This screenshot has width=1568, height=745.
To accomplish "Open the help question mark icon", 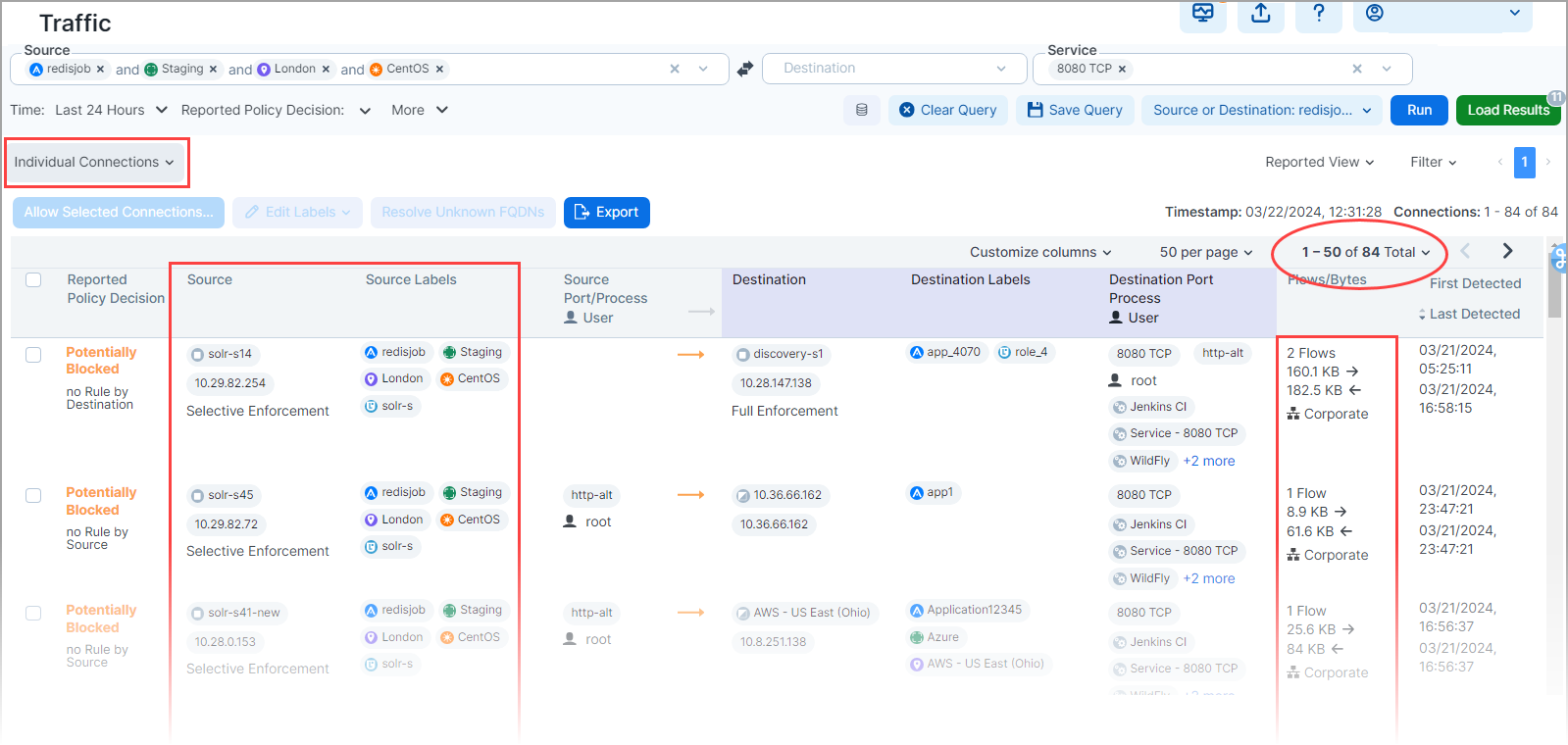I will [x=1319, y=14].
